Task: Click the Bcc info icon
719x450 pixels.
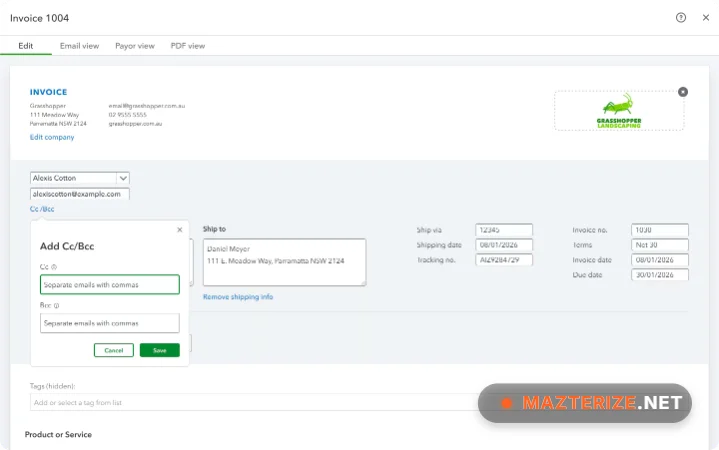Action: (x=56, y=305)
